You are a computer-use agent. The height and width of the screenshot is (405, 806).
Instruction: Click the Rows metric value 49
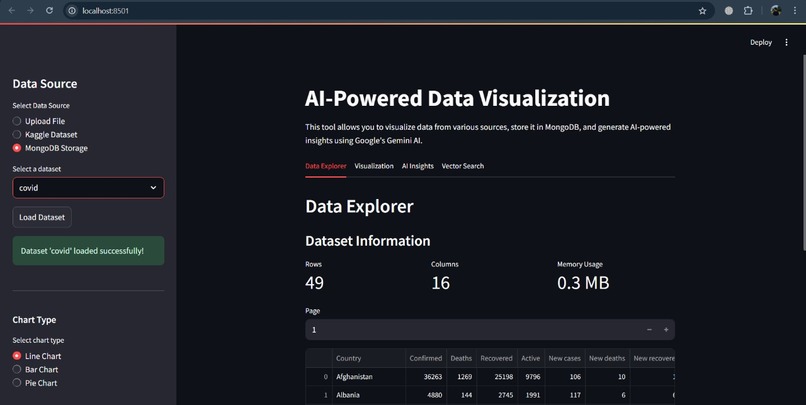315,283
